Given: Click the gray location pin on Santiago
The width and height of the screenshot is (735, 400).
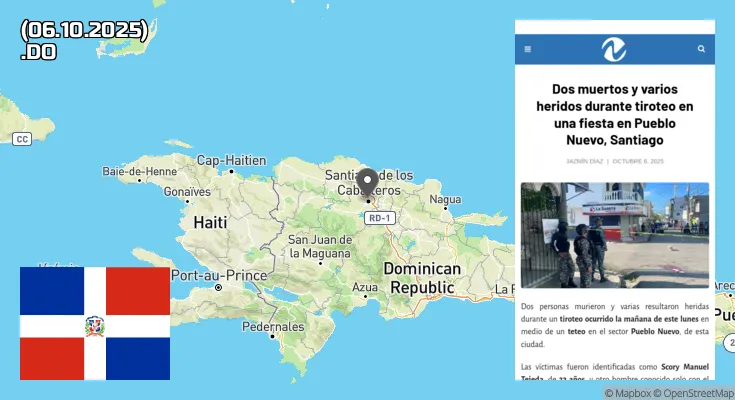Looking at the screenshot, I should (367, 181).
